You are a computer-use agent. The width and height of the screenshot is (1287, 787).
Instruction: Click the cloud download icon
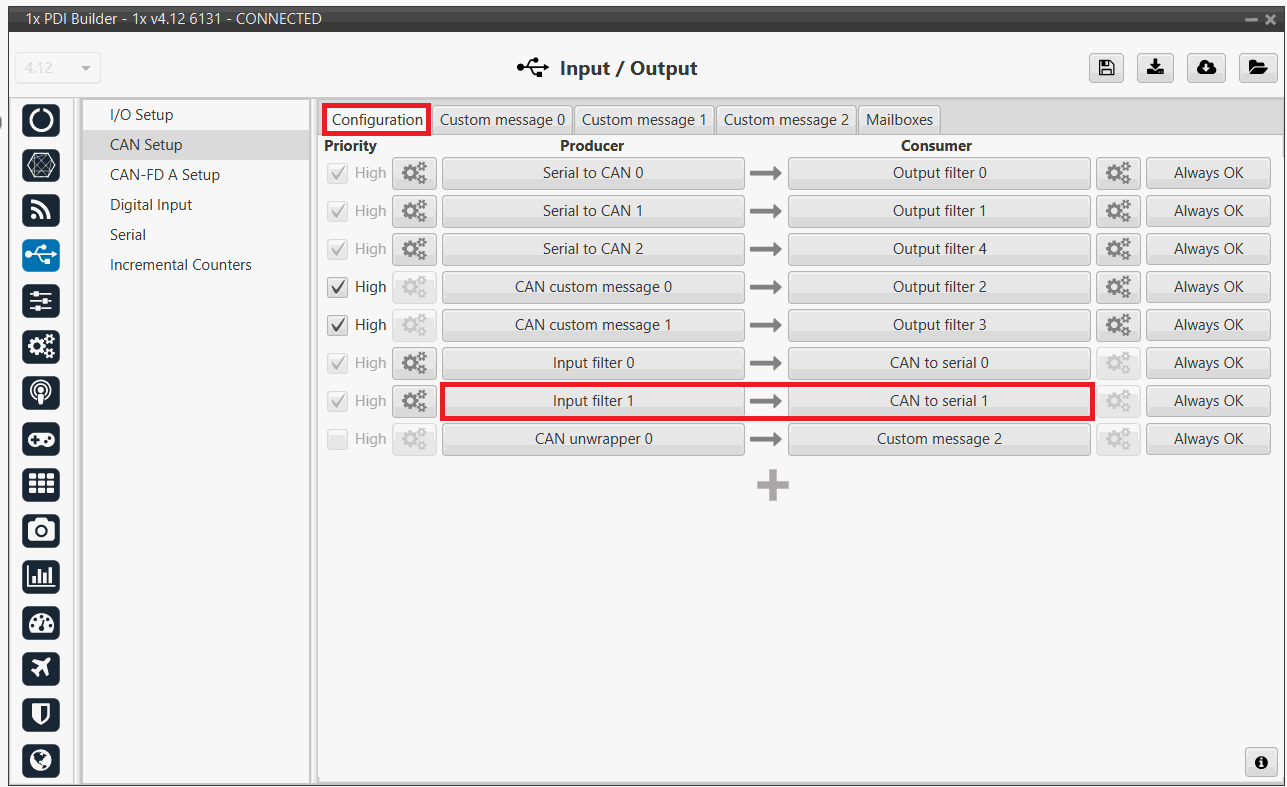[1207, 68]
